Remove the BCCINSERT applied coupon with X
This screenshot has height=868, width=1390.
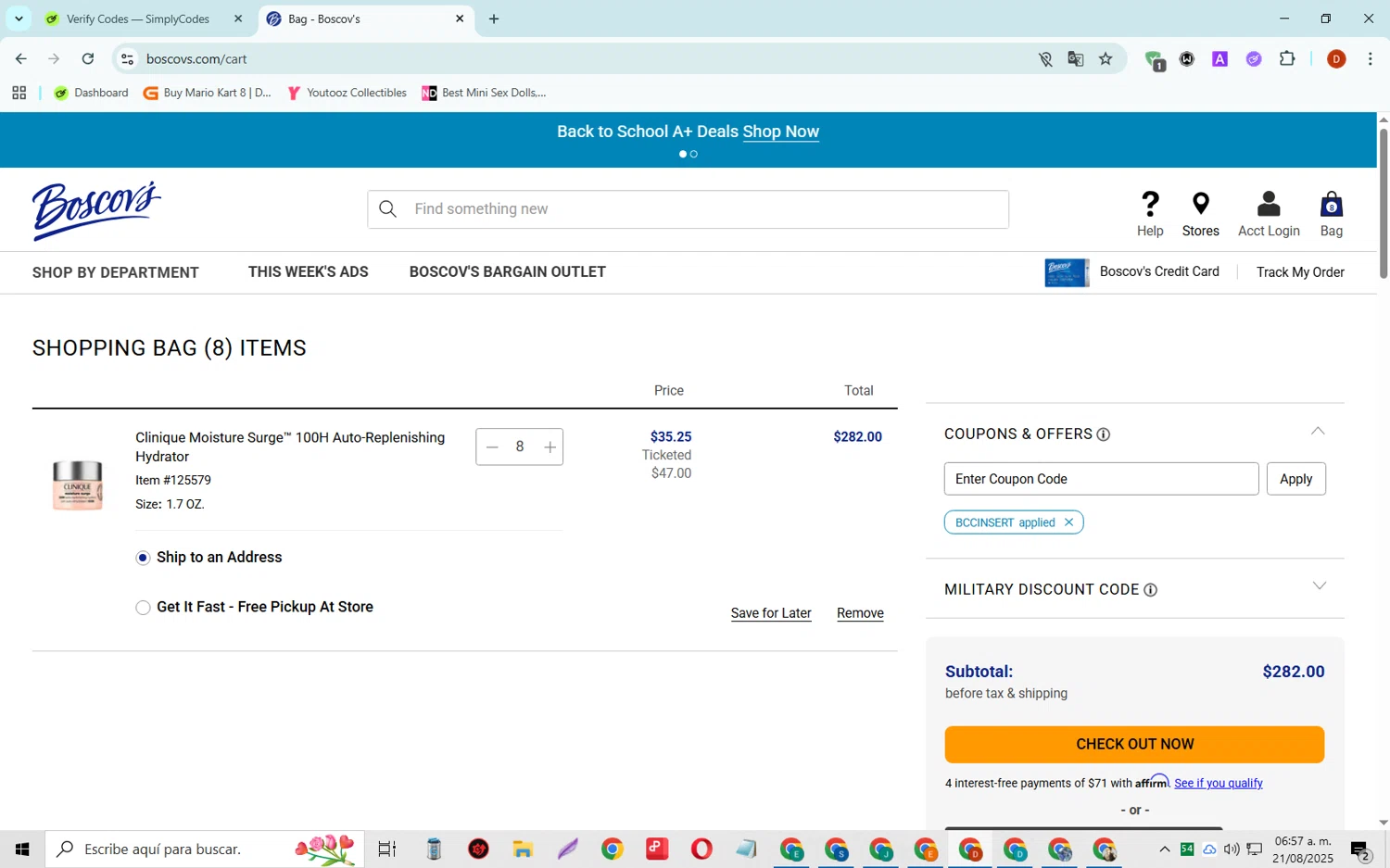tap(1068, 522)
